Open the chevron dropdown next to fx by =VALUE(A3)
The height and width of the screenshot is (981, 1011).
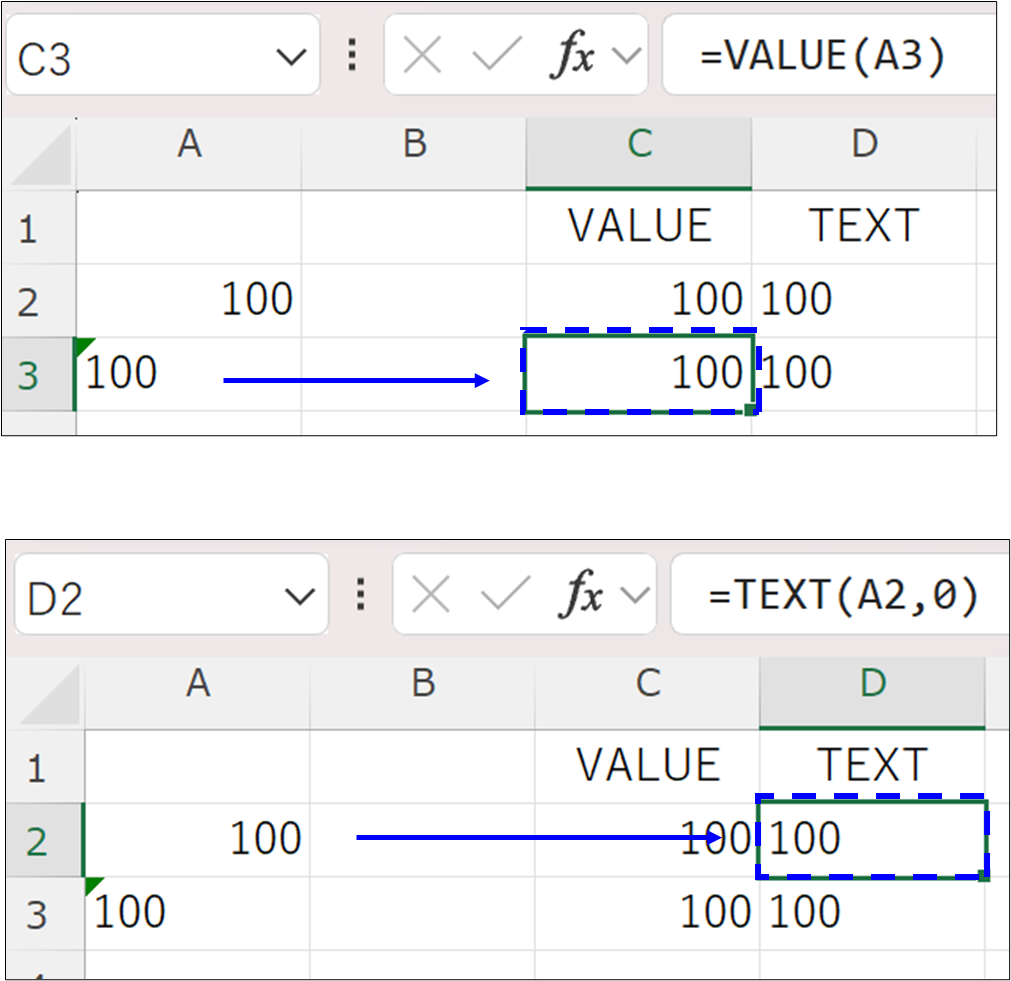click(626, 58)
